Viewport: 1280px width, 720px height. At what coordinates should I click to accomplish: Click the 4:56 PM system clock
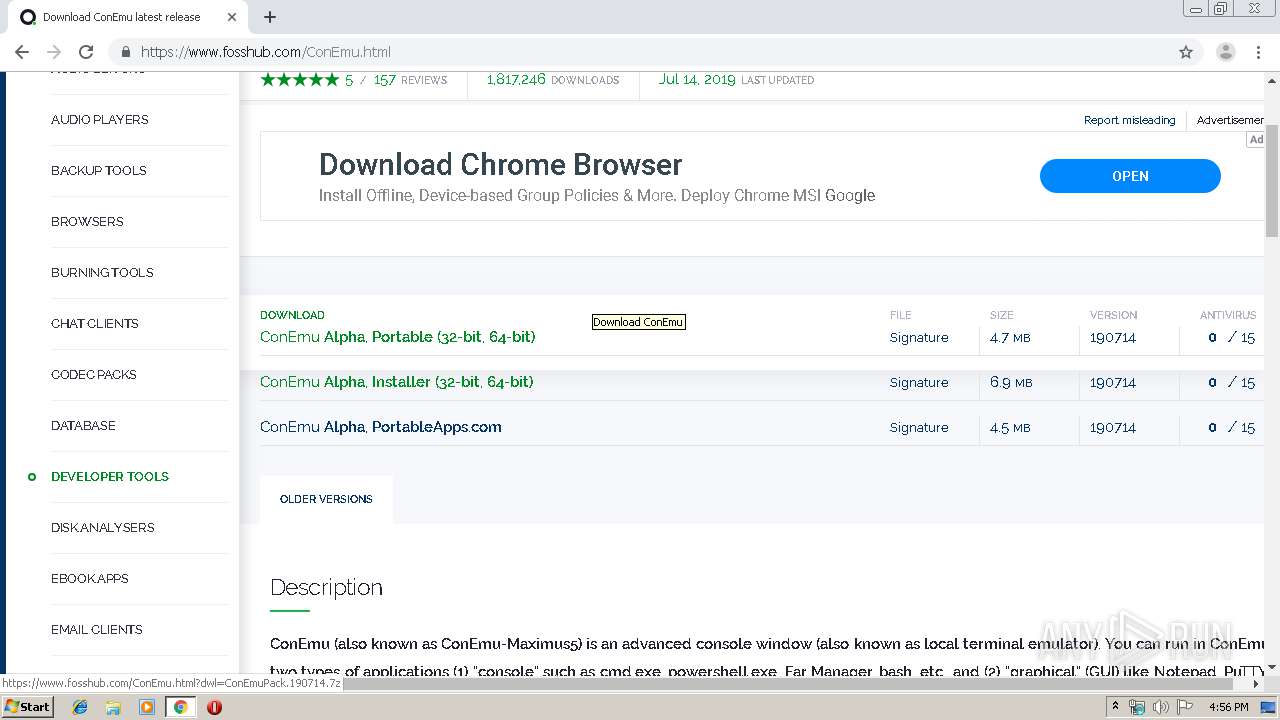(1228, 707)
